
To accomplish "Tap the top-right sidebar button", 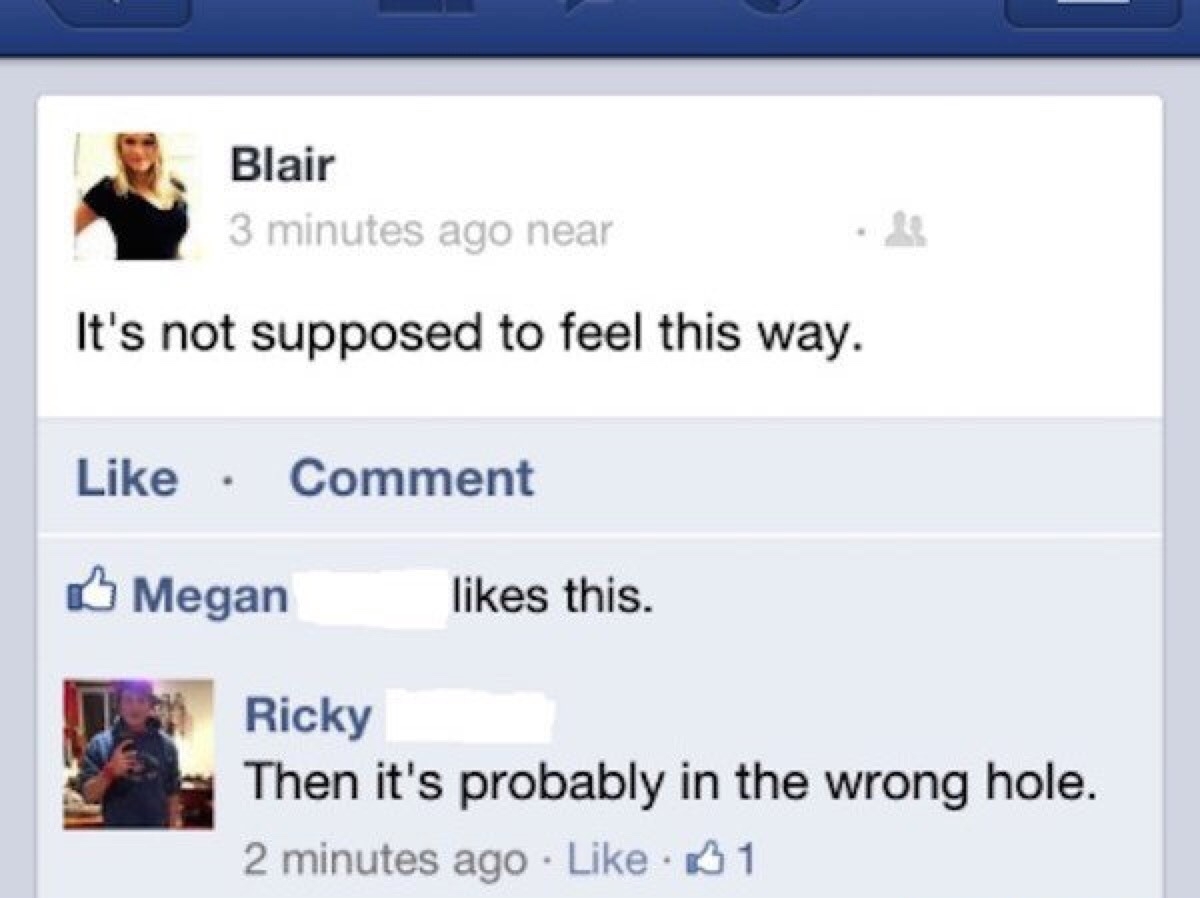I will 1092,10.
